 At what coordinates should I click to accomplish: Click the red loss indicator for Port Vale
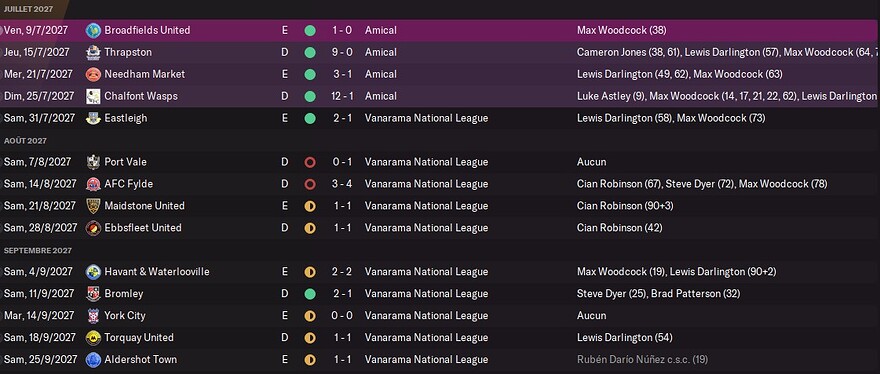tap(310, 162)
